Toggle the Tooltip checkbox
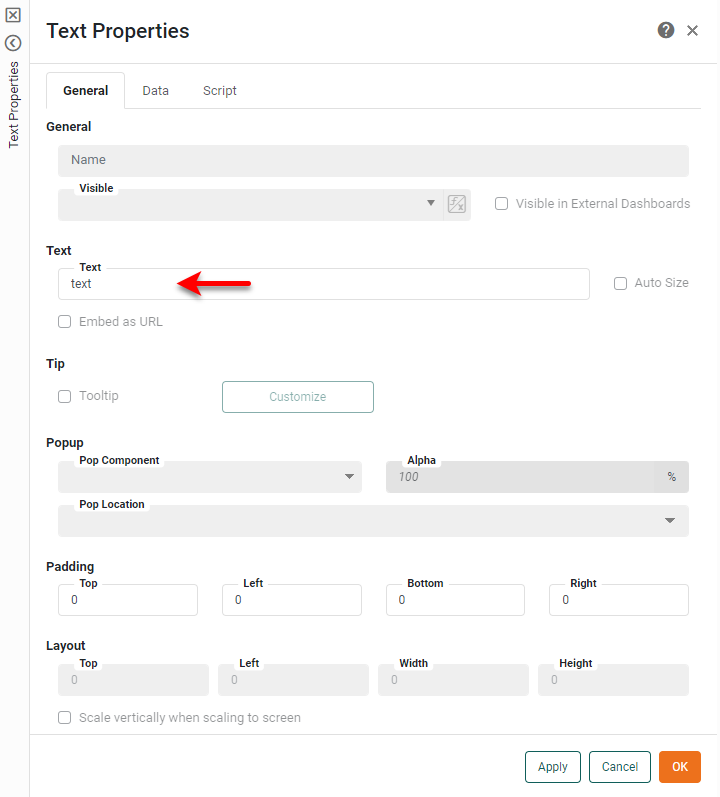Screen dimensions: 720x797 tap(65, 396)
